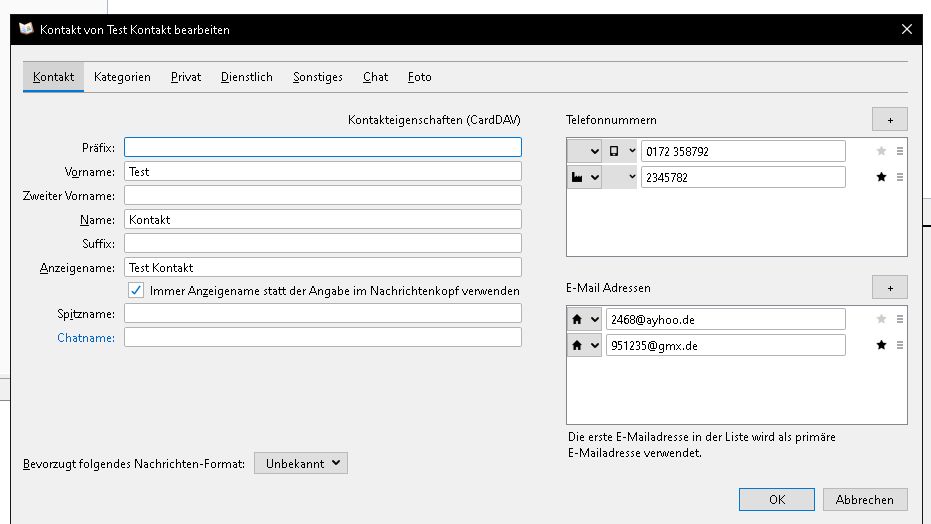
Task: Click into the Spitzname input field
Action: click(x=322, y=314)
